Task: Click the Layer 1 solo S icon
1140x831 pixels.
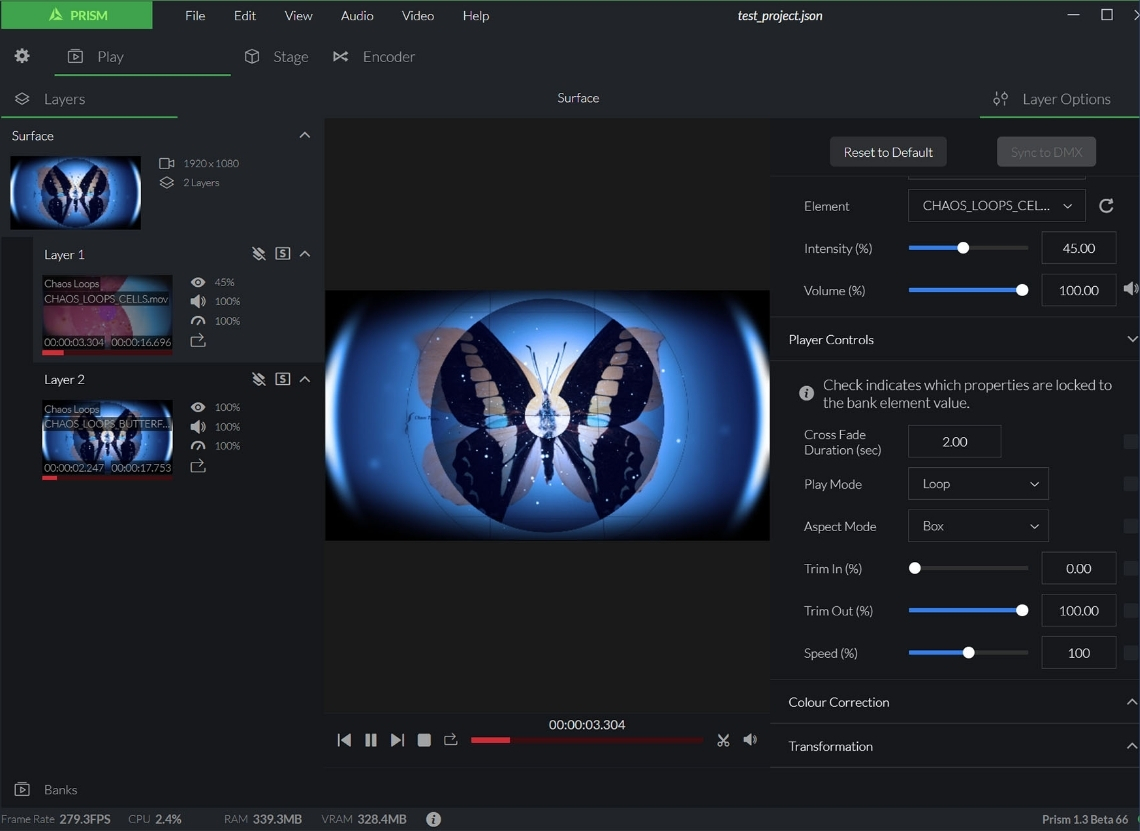Action: point(283,254)
